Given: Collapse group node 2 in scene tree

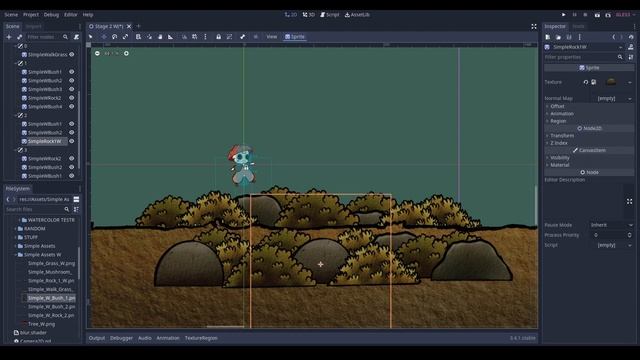Looking at the screenshot, I should pos(16,116).
